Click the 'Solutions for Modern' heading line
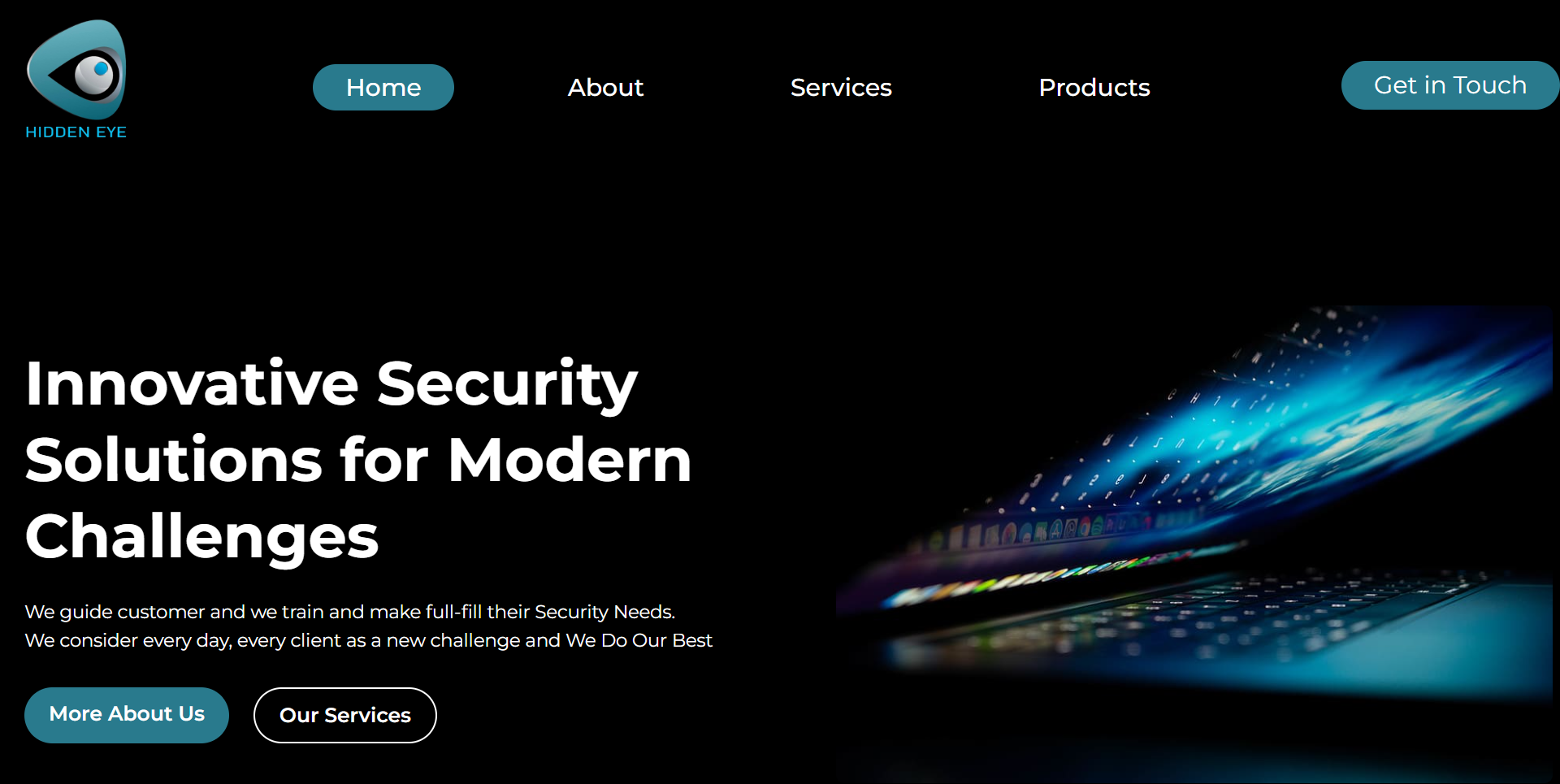This screenshot has width=1560, height=784. point(358,460)
